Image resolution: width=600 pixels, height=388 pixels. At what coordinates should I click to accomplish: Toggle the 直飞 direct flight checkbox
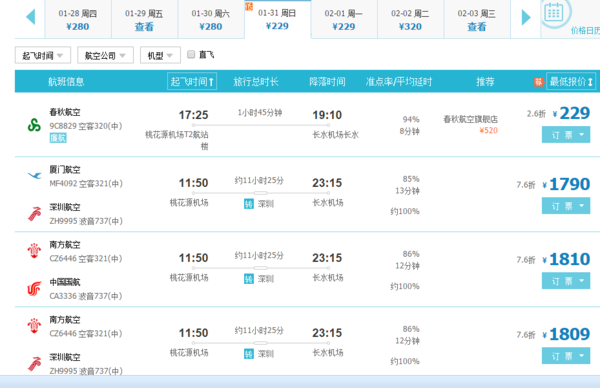coord(191,54)
